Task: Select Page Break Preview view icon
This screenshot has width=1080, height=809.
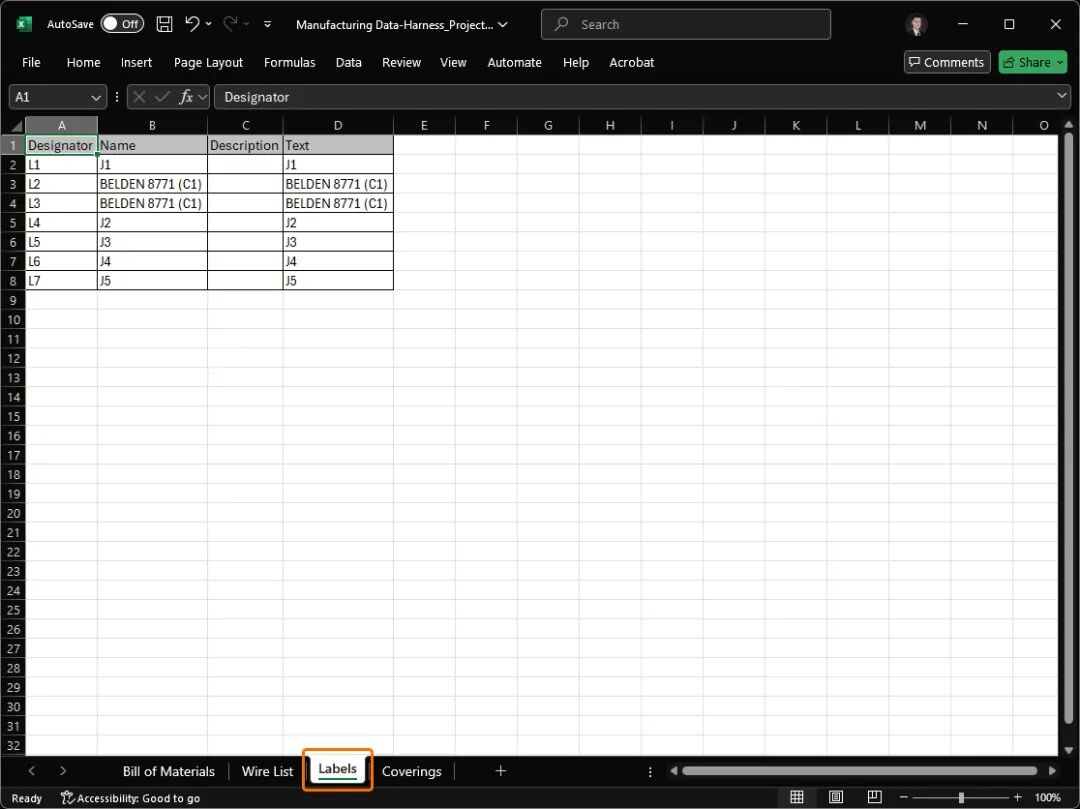Action: 874,797
